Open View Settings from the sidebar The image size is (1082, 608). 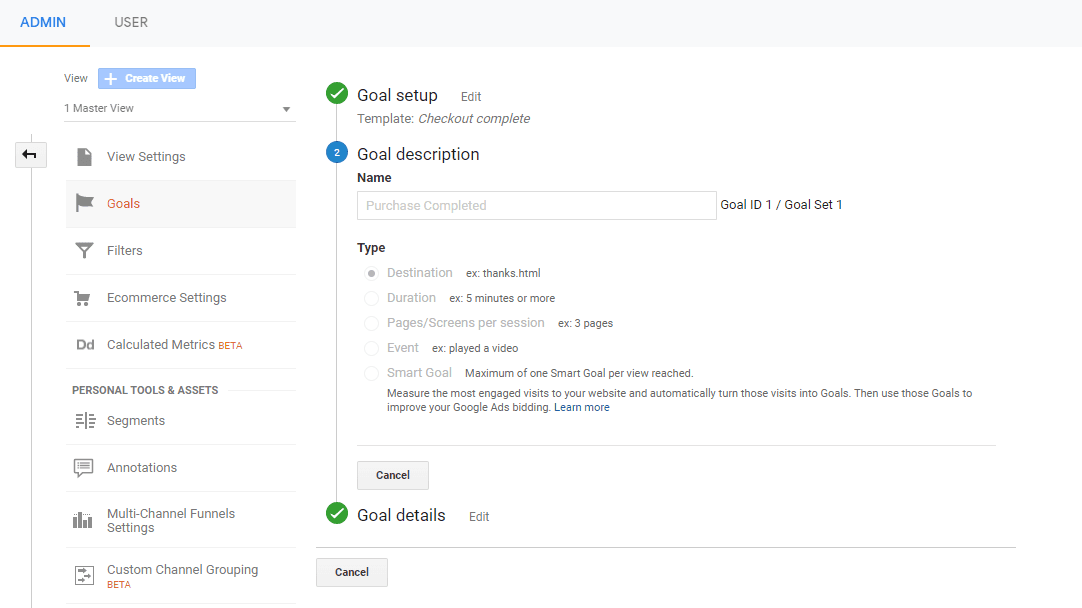pyautogui.click(x=144, y=156)
